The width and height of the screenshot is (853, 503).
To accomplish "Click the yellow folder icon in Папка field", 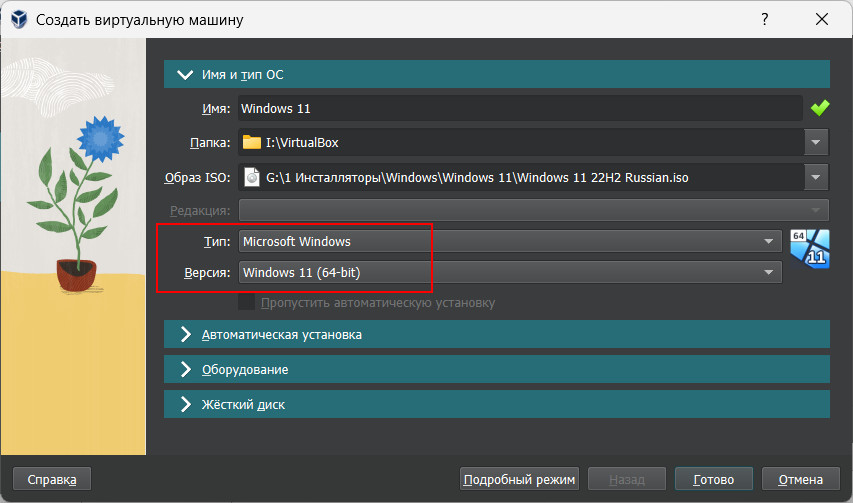I will coord(251,142).
